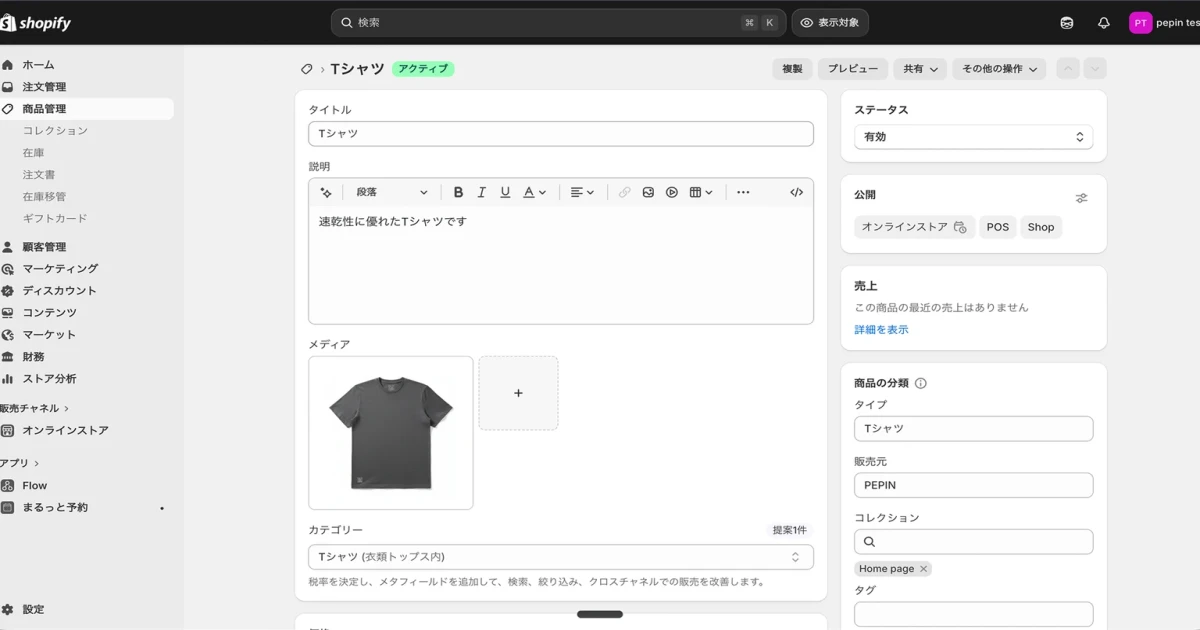Open publishing channel settings via sliders icon
Image resolution: width=1200 pixels, height=630 pixels.
point(1081,197)
